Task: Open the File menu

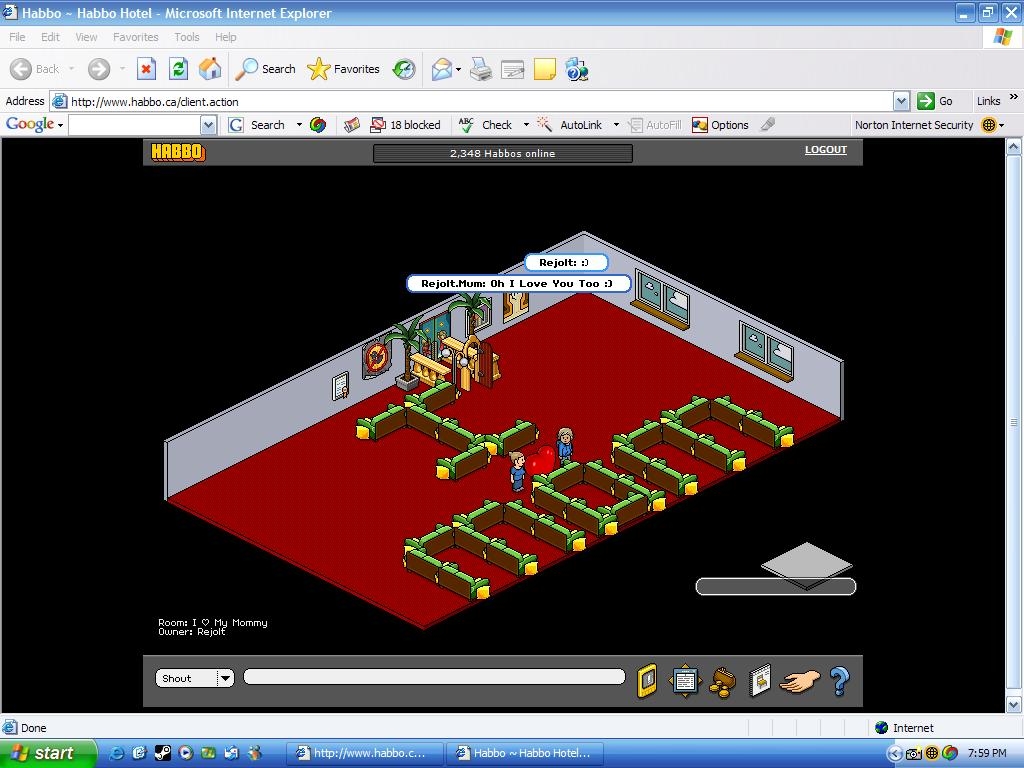Action: coord(17,37)
